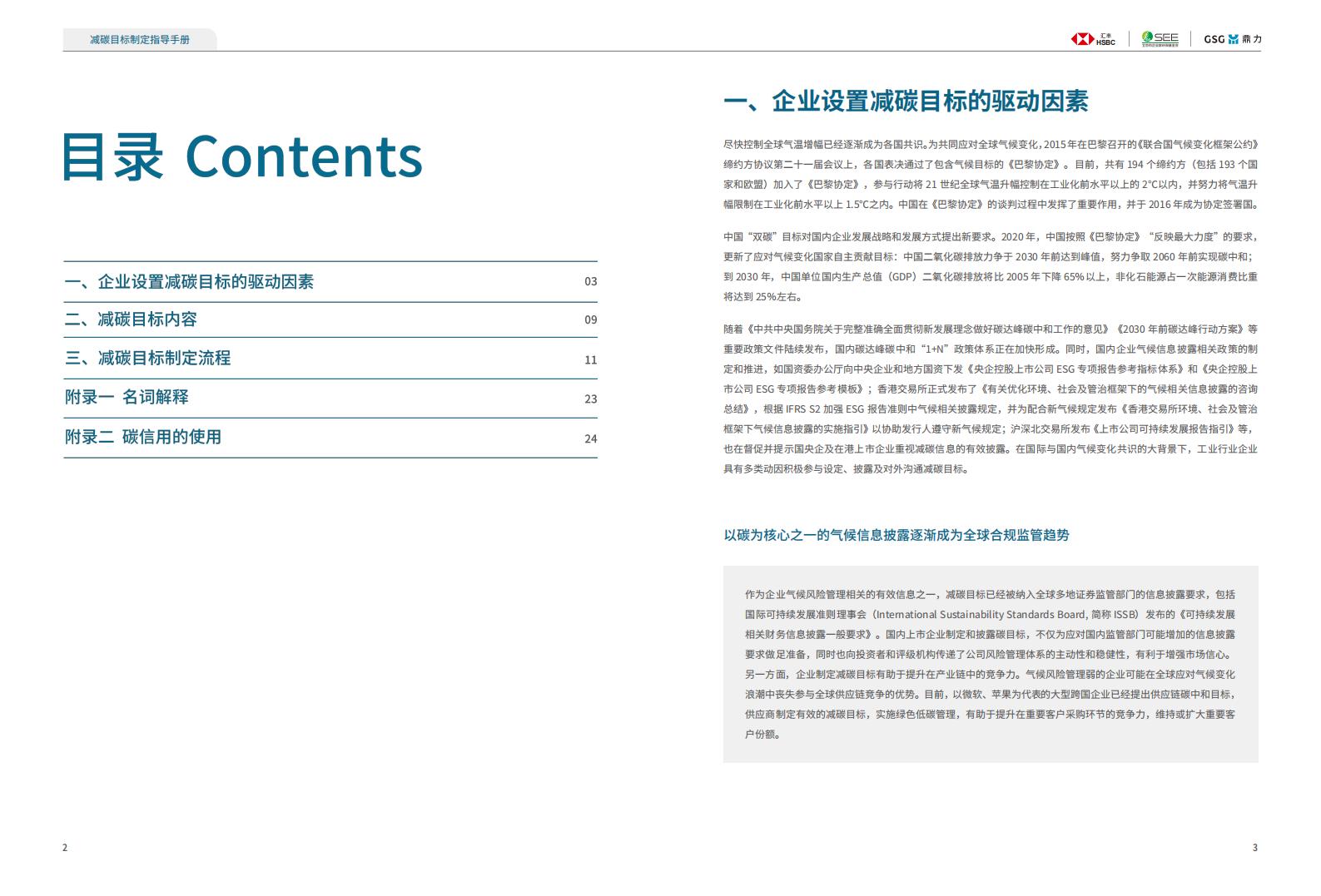The image size is (1321, 896).
Task: Click subheading 以碳为核心之一的气候信息披露
Action: pyautogui.click(x=896, y=535)
